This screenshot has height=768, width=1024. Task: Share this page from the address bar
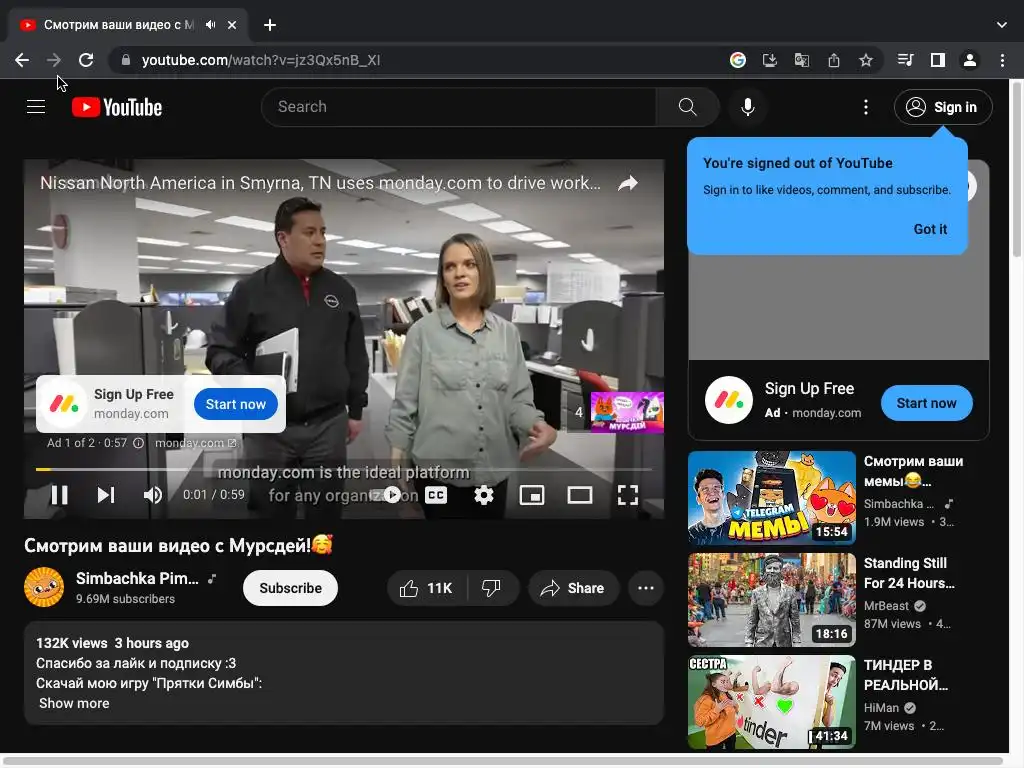834,60
